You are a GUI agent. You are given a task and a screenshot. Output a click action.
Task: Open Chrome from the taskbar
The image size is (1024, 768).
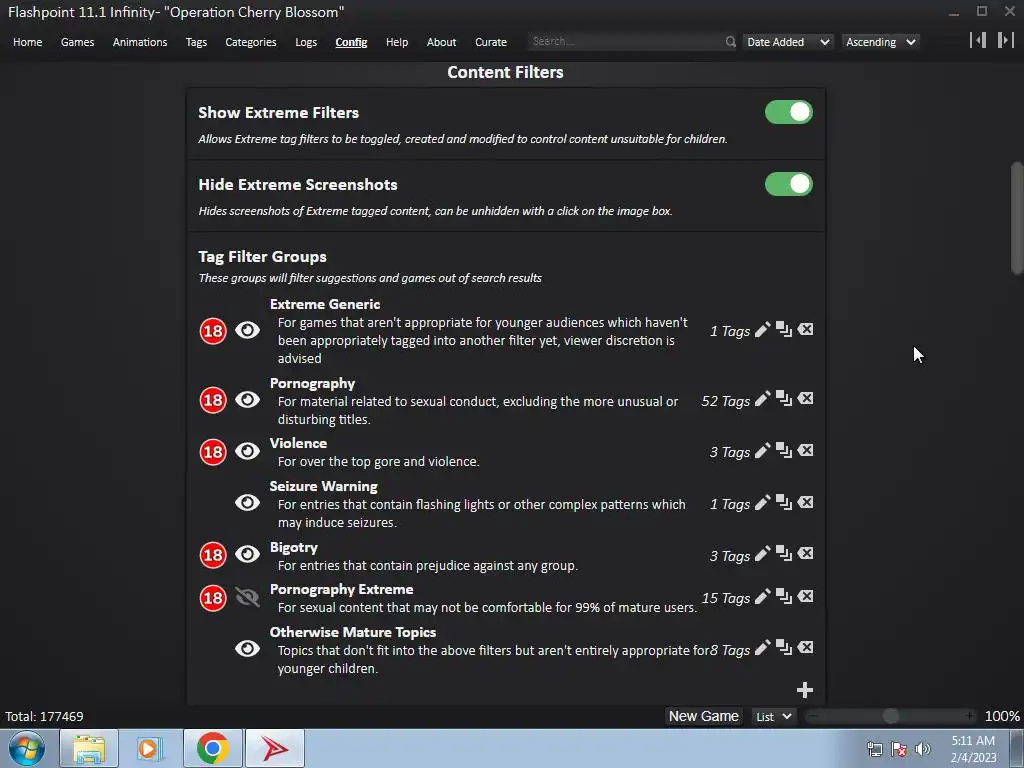coord(213,748)
